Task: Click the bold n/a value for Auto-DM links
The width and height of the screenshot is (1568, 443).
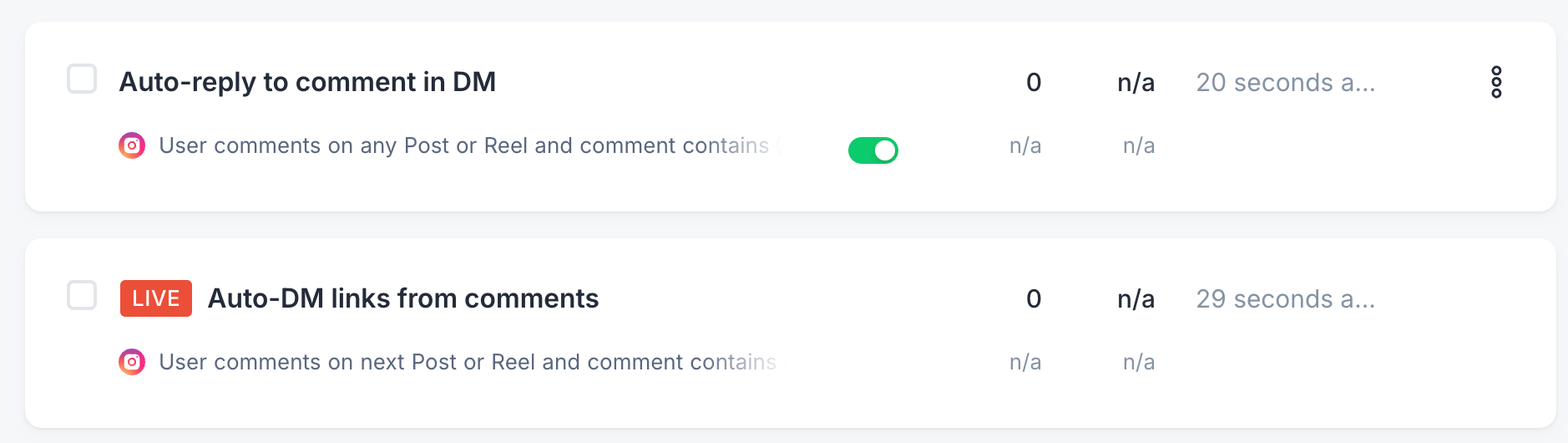Action: 1136,298
